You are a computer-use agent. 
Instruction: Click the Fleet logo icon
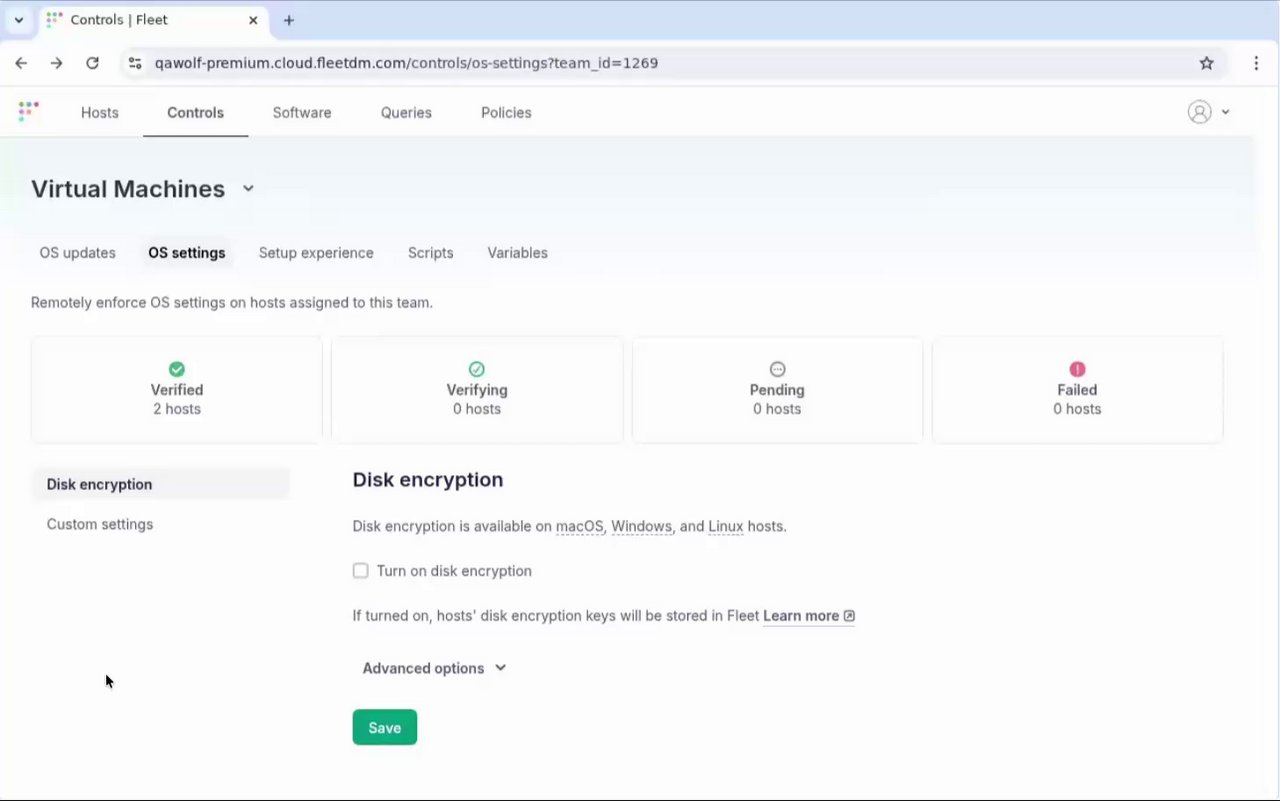tap(28, 111)
